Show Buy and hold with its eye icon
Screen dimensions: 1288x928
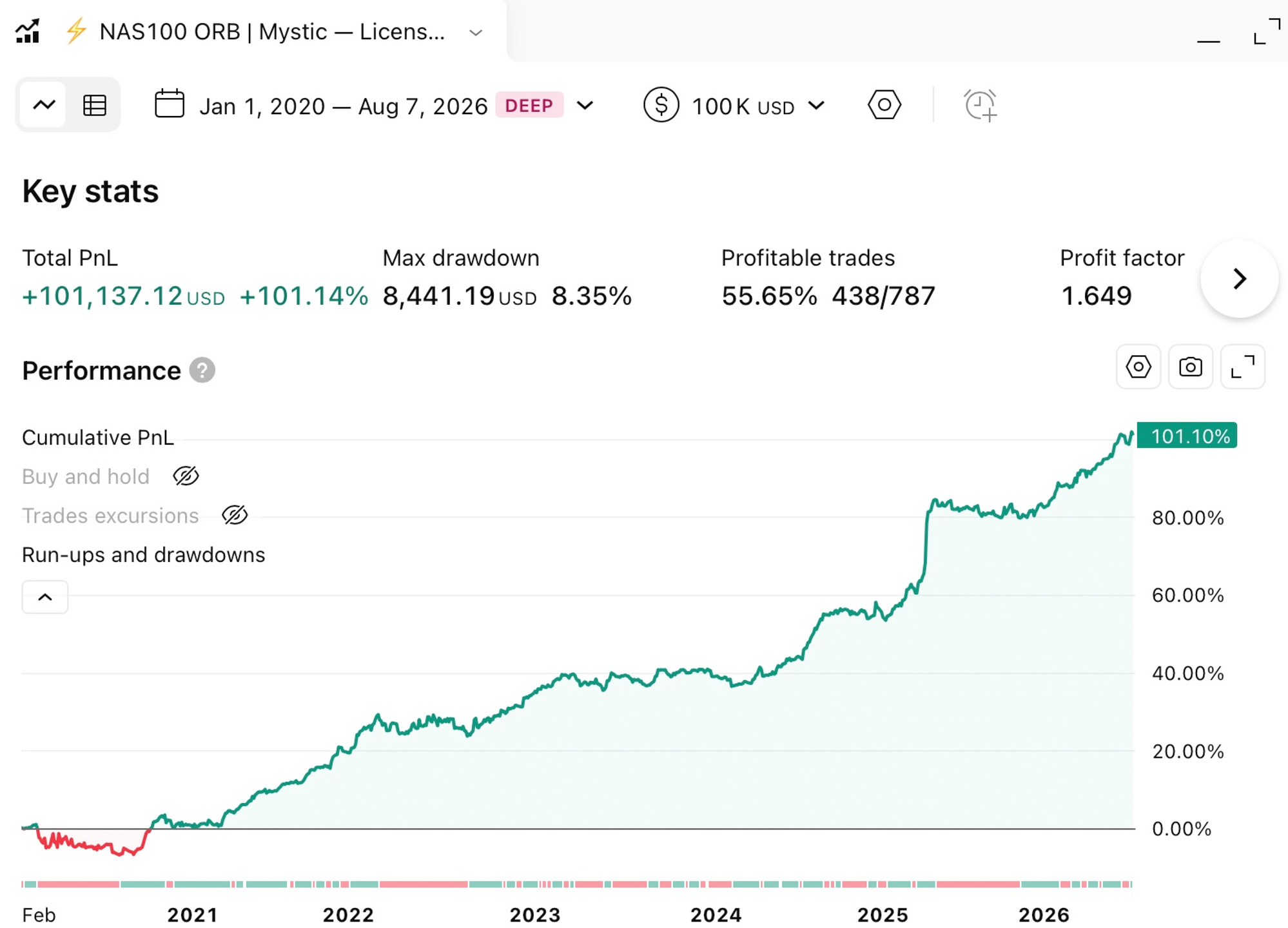pos(186,476)
